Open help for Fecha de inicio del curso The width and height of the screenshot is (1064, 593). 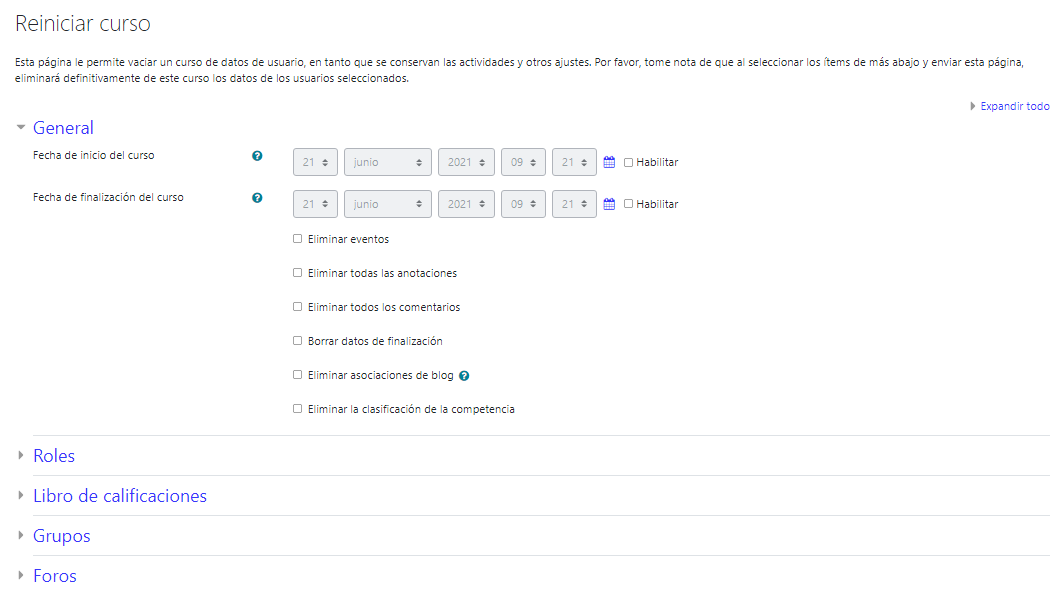tap(257, 156)
